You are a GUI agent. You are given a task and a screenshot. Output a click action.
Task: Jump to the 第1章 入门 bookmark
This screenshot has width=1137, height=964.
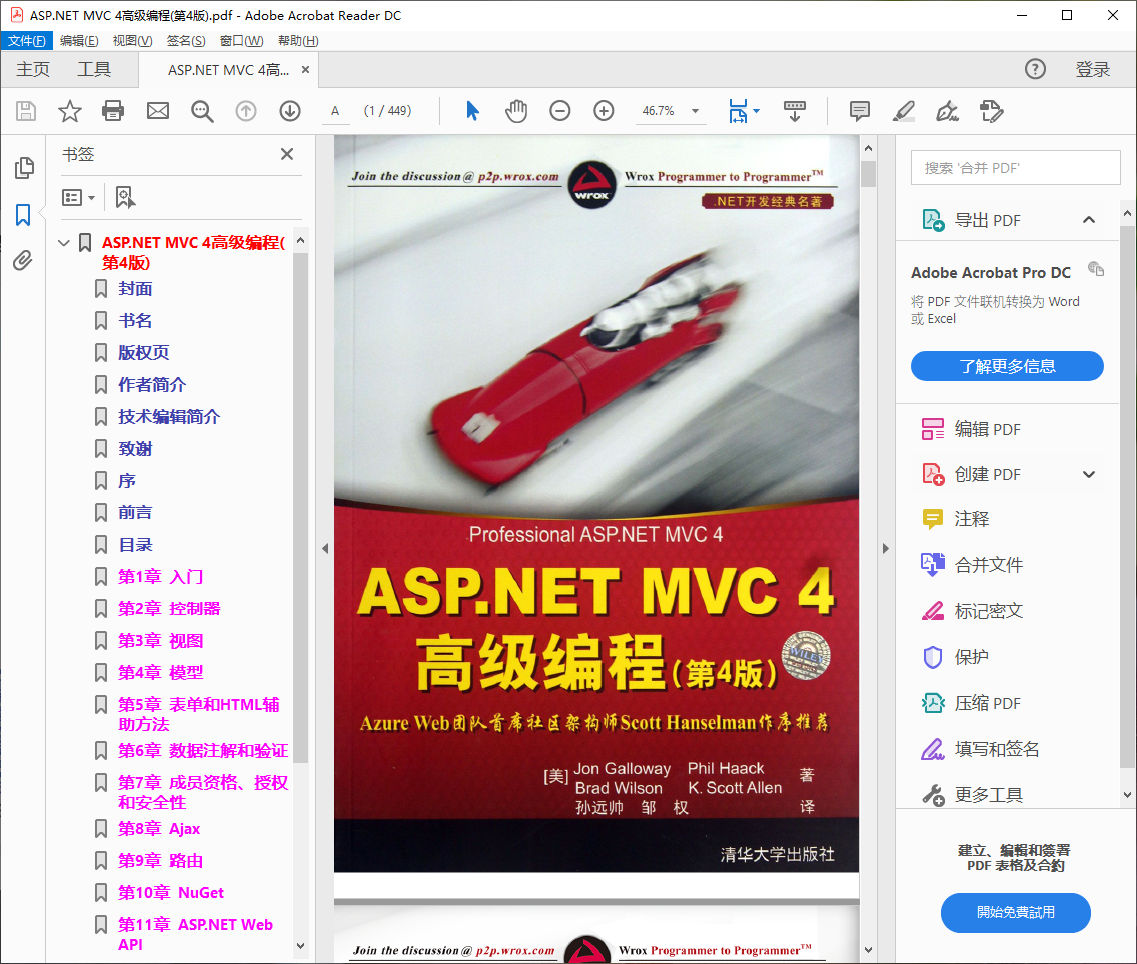pyautogui.click(x=160, y=577)
